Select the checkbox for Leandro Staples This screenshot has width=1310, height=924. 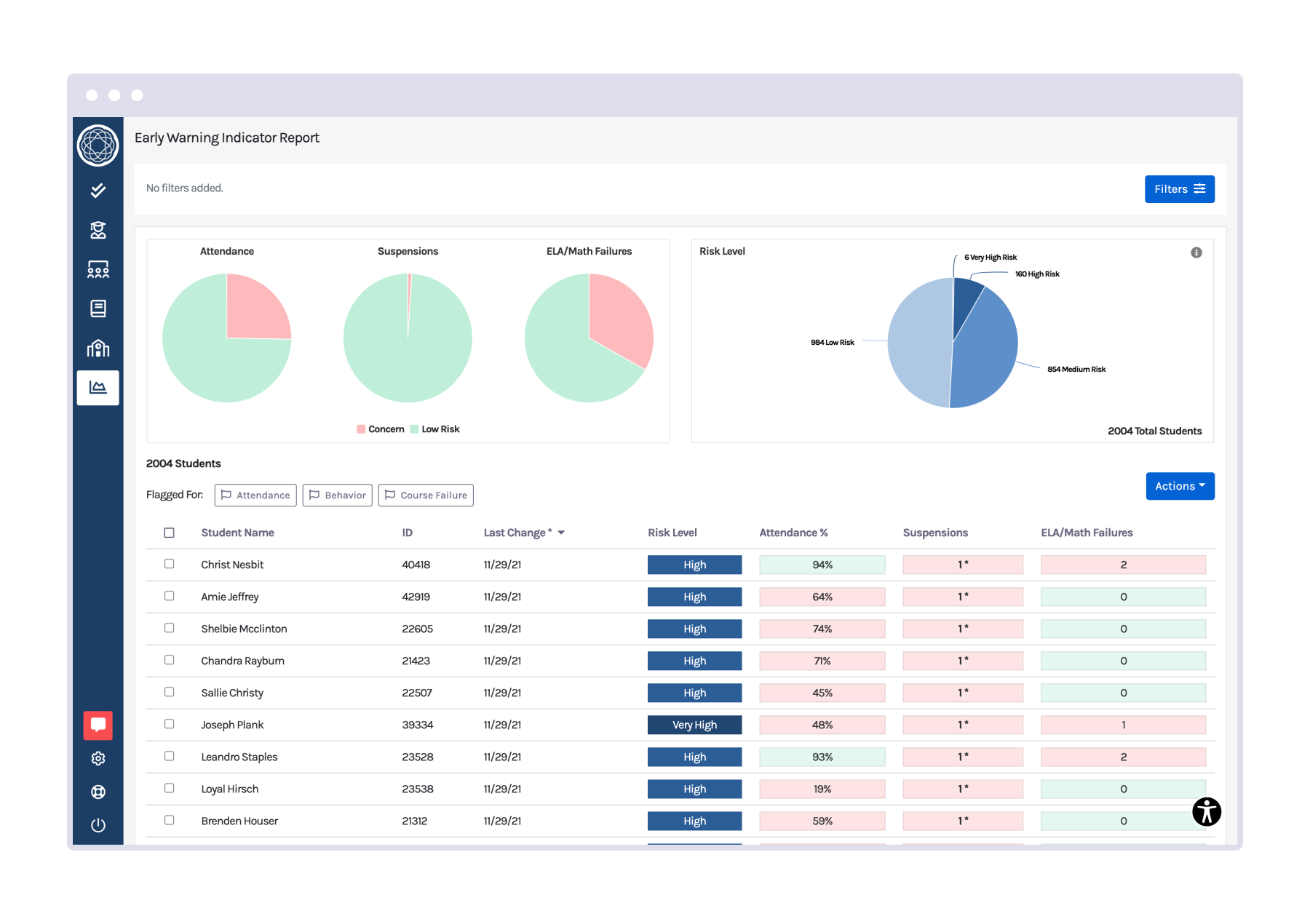coord(169,756)
